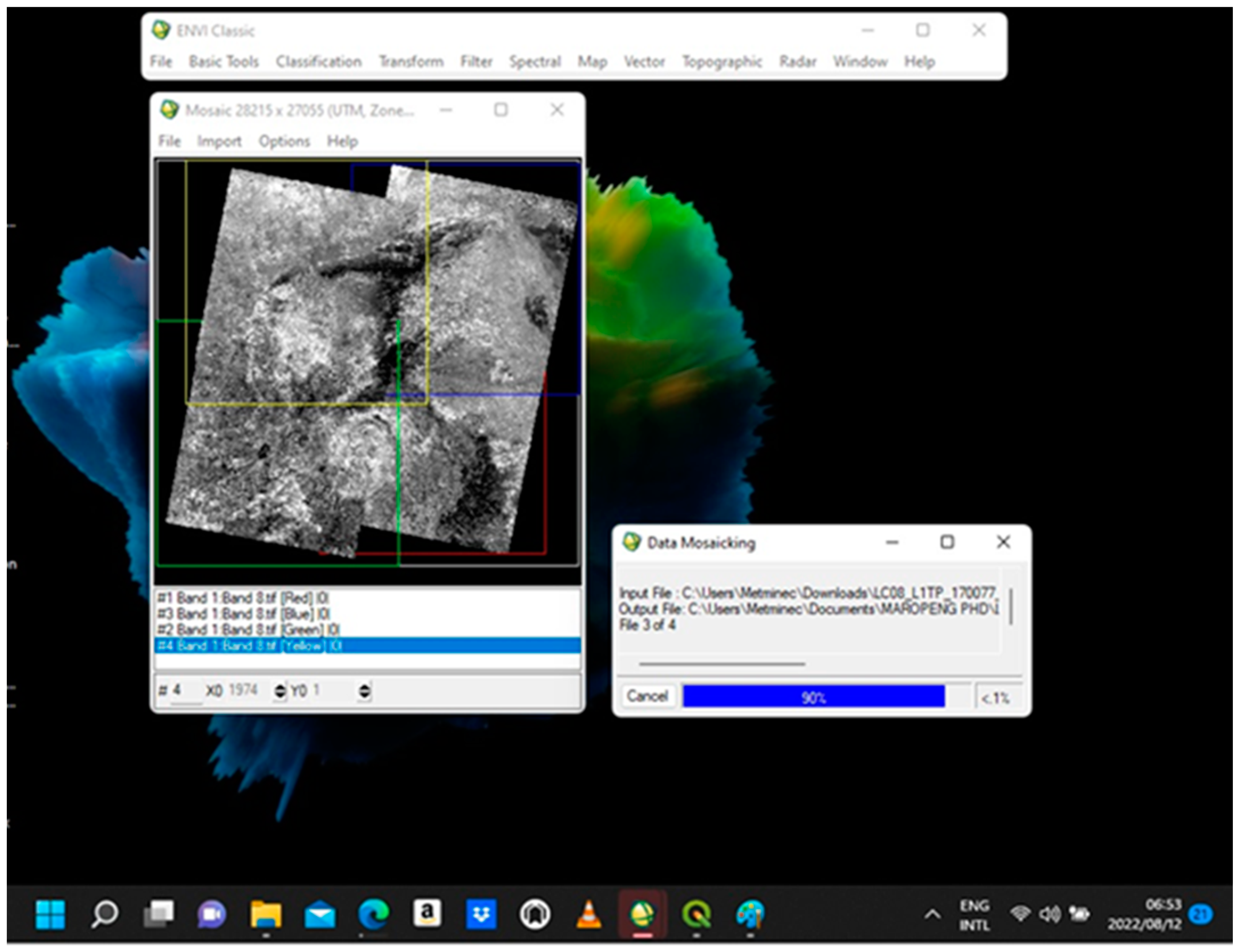This screenshot has width=1240, height=952.
Task: Select #1 Band 8.tif [Red] entry
Action: [x=243, y=598]
